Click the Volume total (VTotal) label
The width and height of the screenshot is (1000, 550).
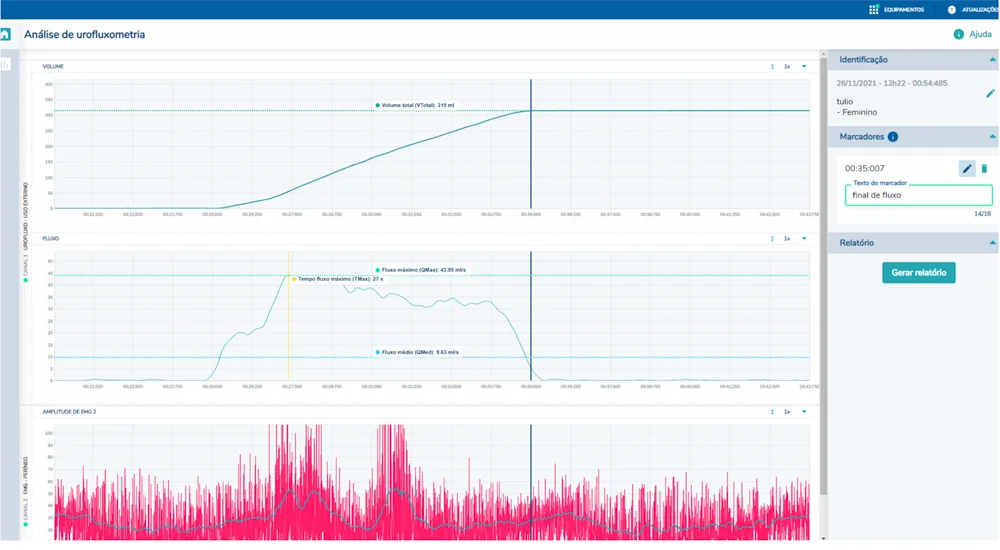[x=415, y=105]
